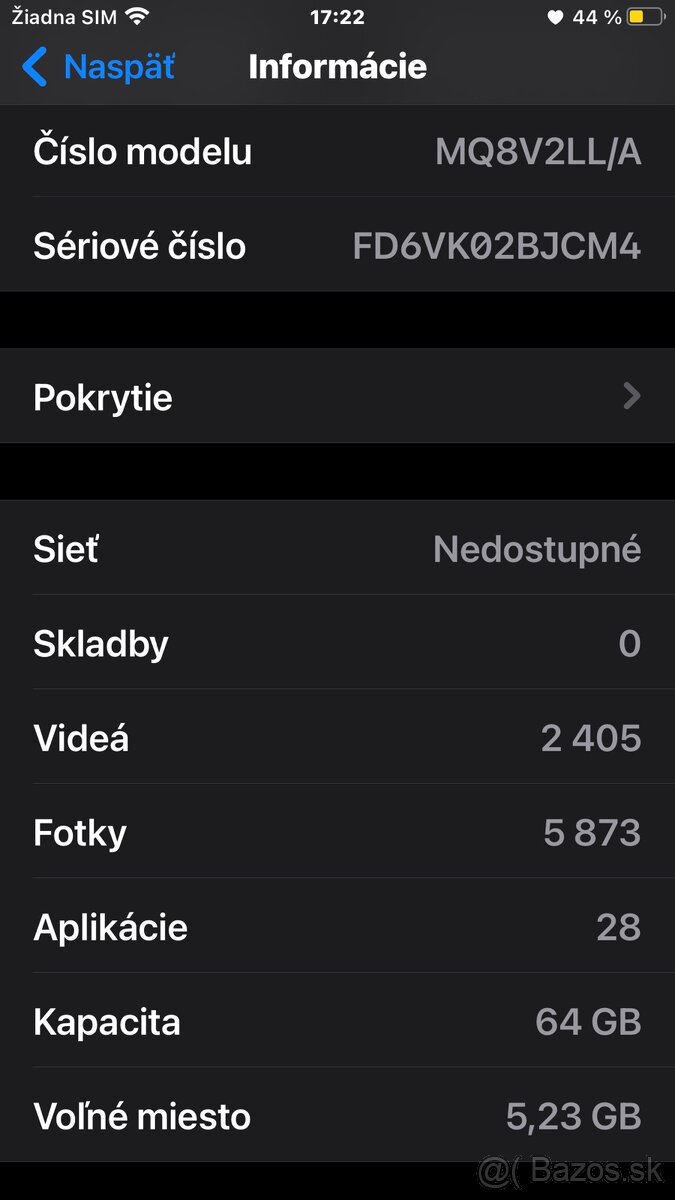Viewport: 675px width, 1200px height.
Task: Expand the Pokrytie chevron arrow
Action: [631, 397]
